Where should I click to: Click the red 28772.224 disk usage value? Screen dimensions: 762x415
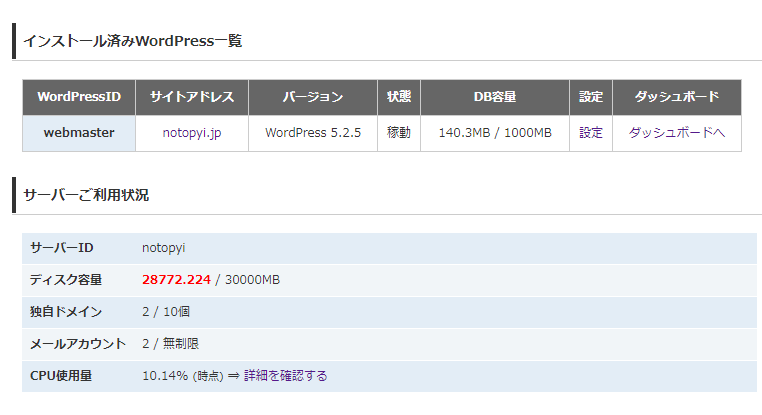[x=176, y=279]
